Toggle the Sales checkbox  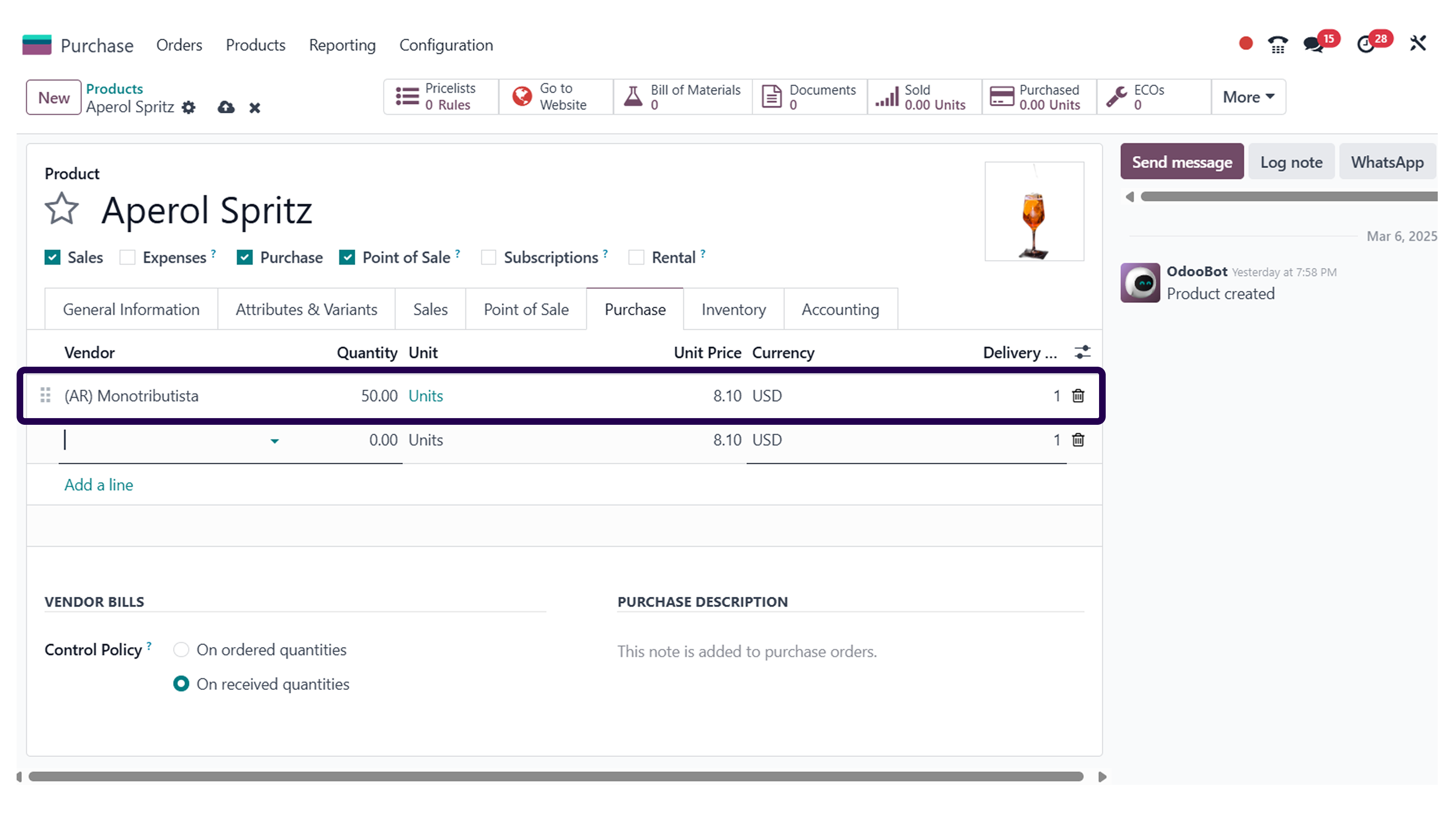pos(52,258)
